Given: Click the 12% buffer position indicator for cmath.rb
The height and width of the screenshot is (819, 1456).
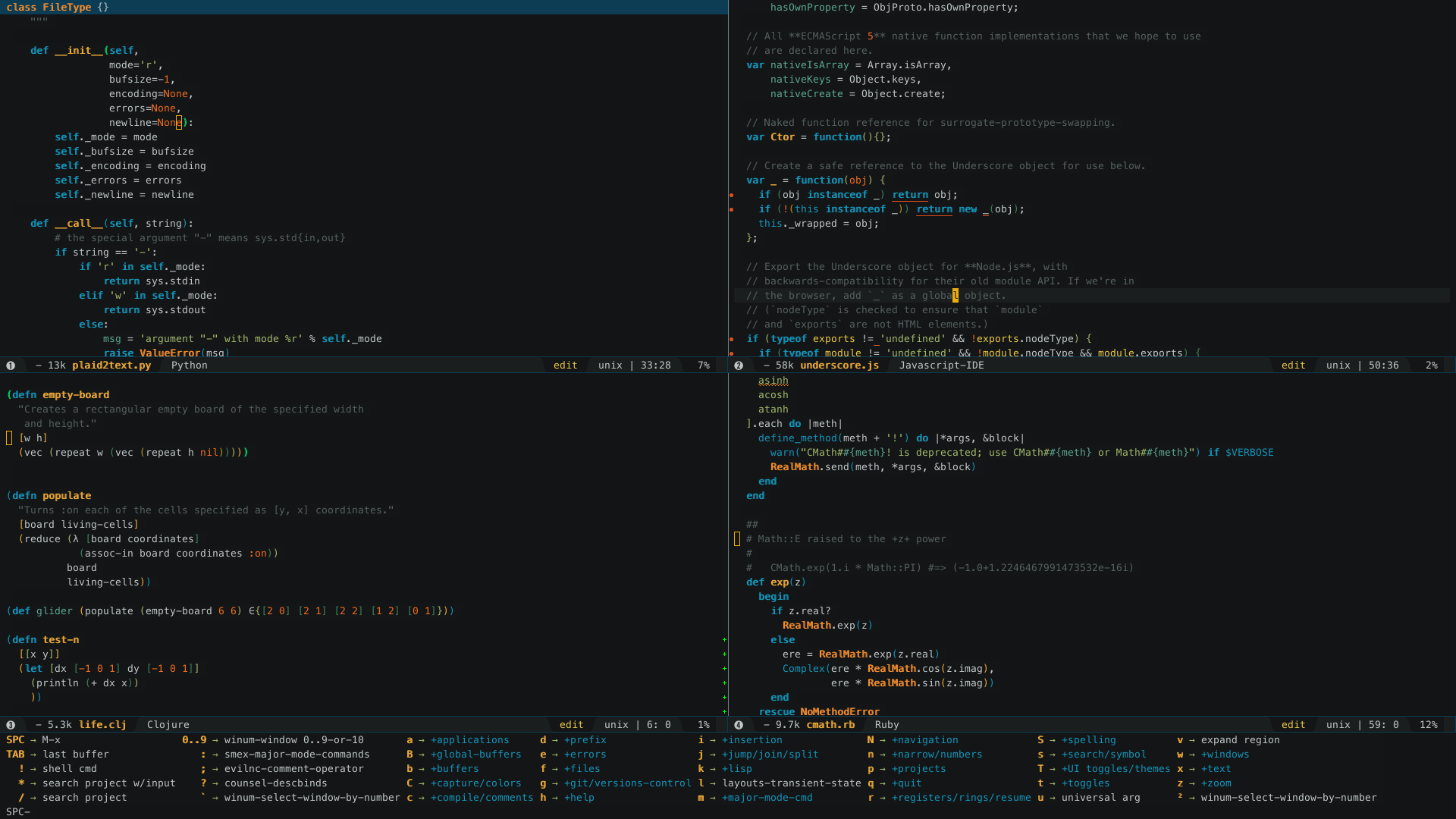Looking at the screenshot, I should click(1428, 725).
